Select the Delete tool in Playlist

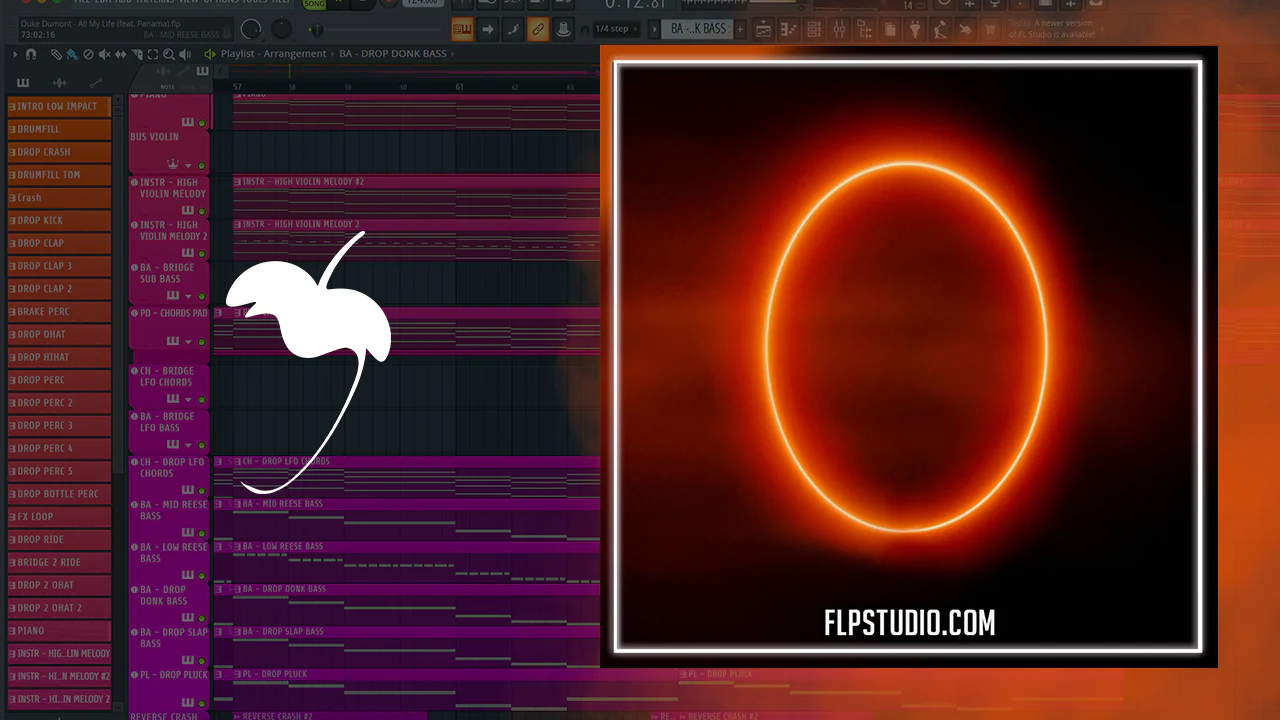88,54
